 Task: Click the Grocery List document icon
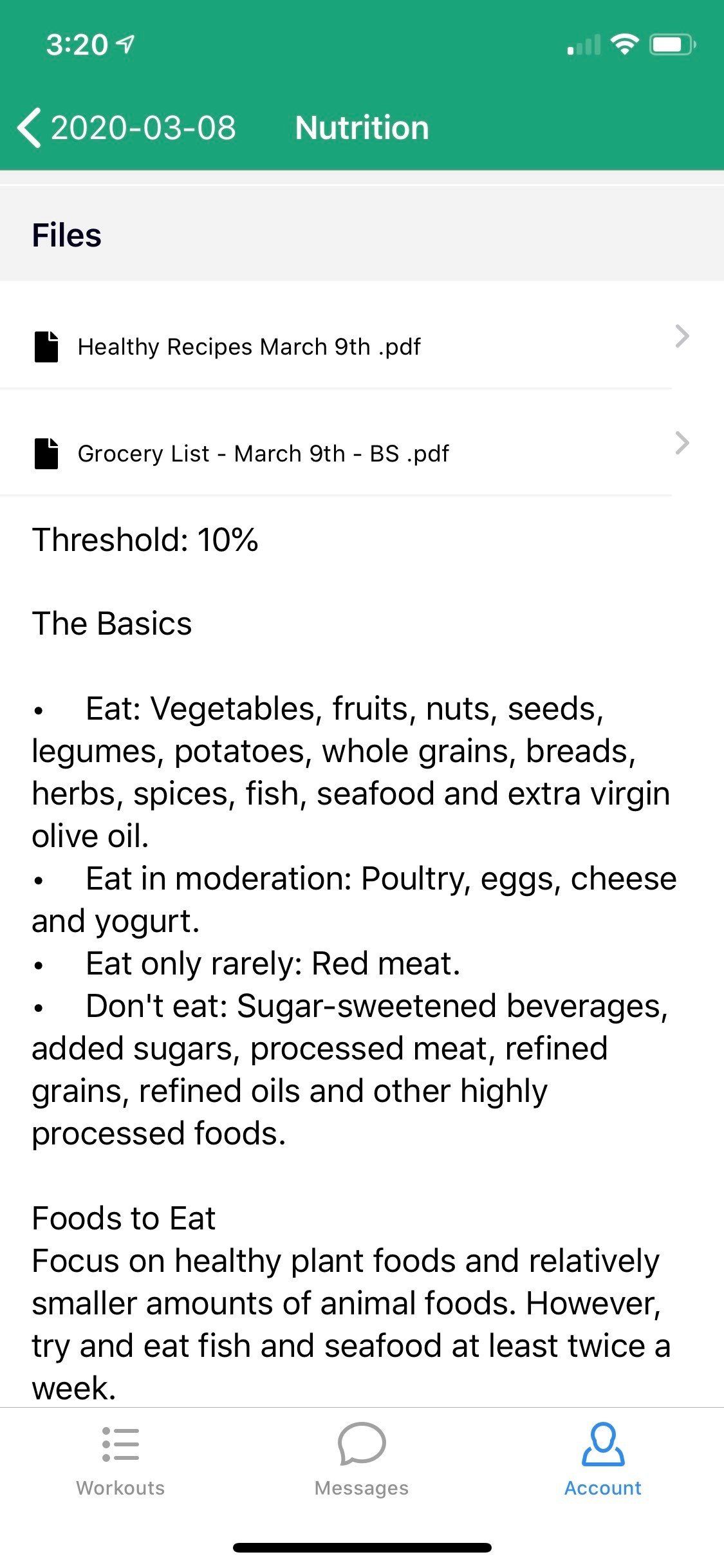pos(46,453)
